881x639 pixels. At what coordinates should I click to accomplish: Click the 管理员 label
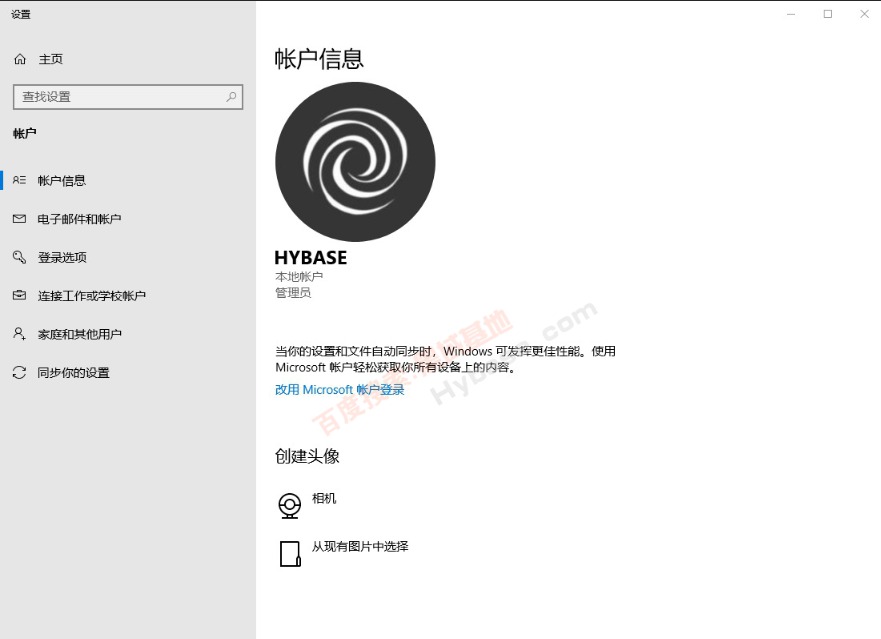pos(293,293)
